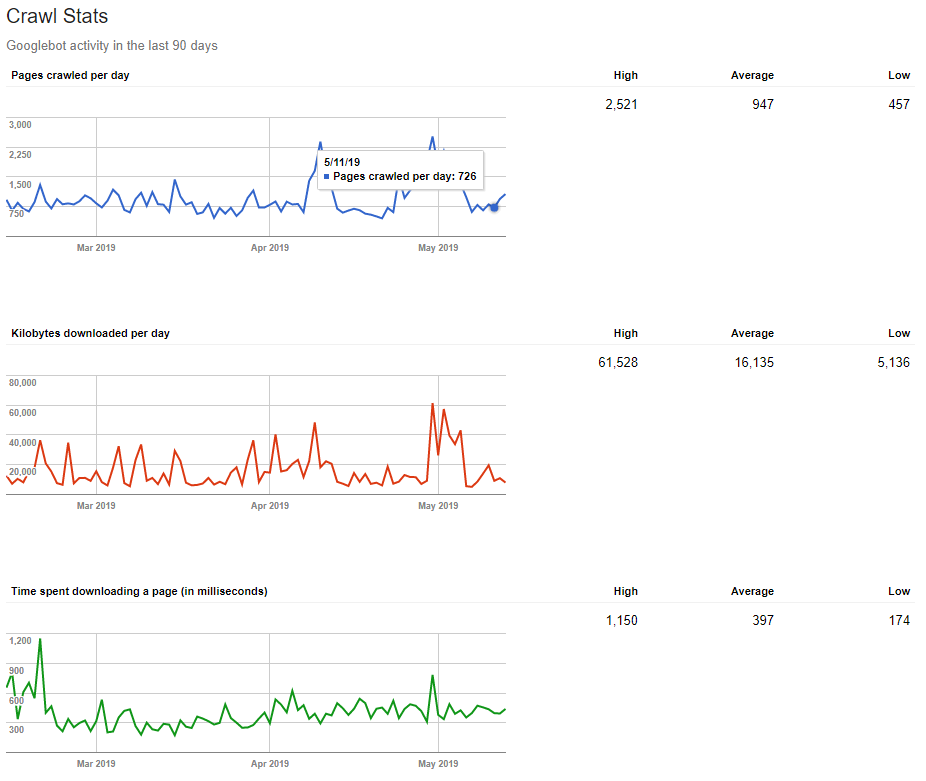926x781 pixels.
Task: Click the 20,000 axis label on red chart
Action: 22,471
